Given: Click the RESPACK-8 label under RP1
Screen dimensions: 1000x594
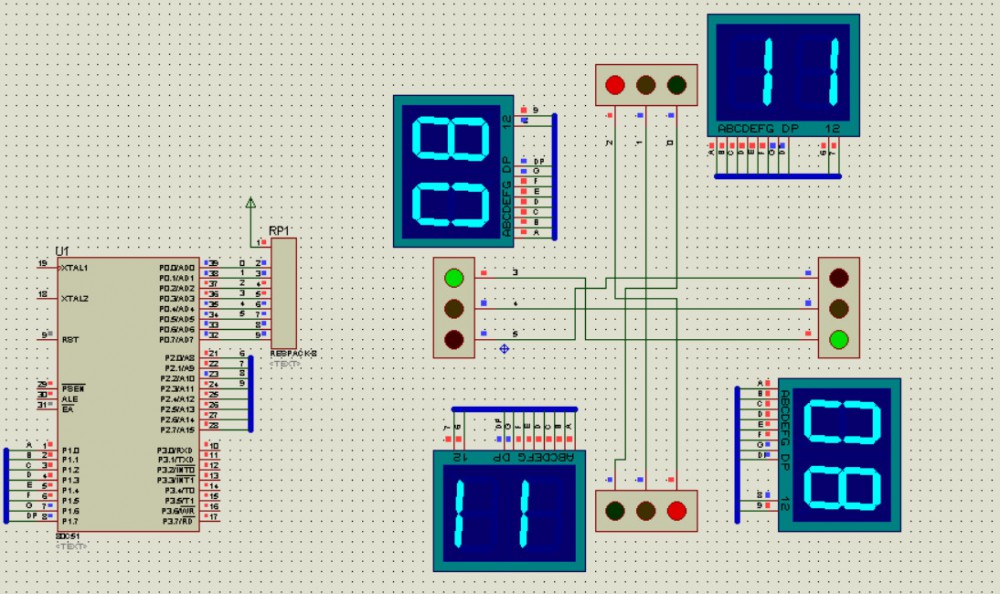Looking at the screenshot, I should point(293,354).
